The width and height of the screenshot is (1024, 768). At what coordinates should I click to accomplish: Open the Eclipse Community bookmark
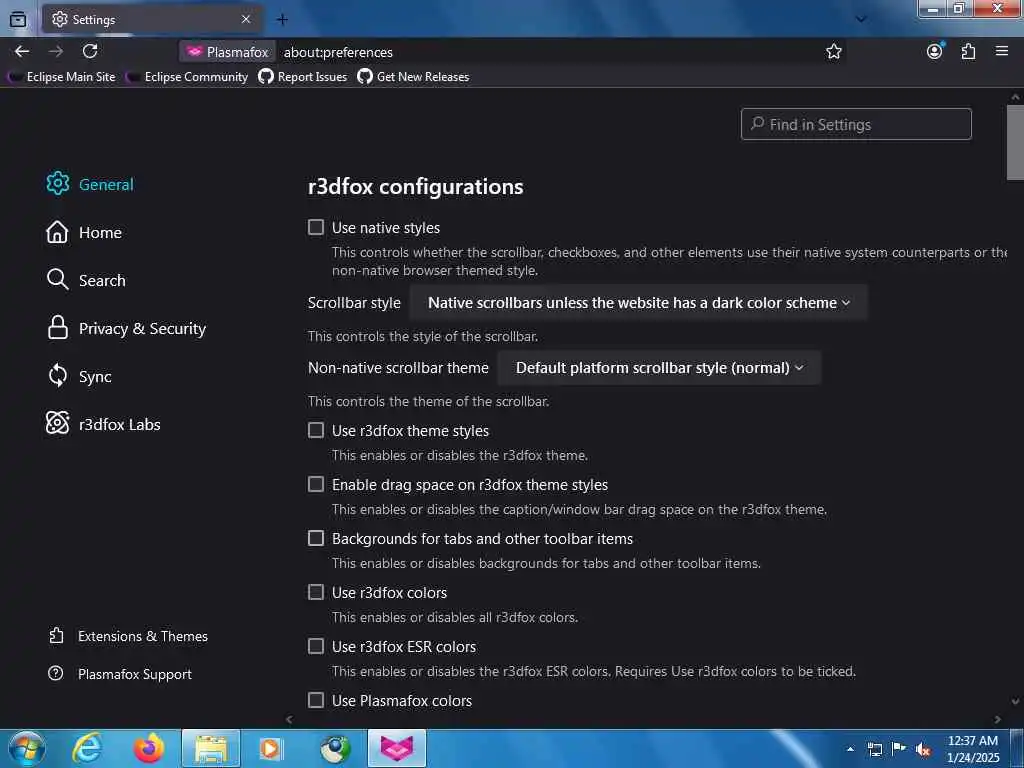(187, 76)
